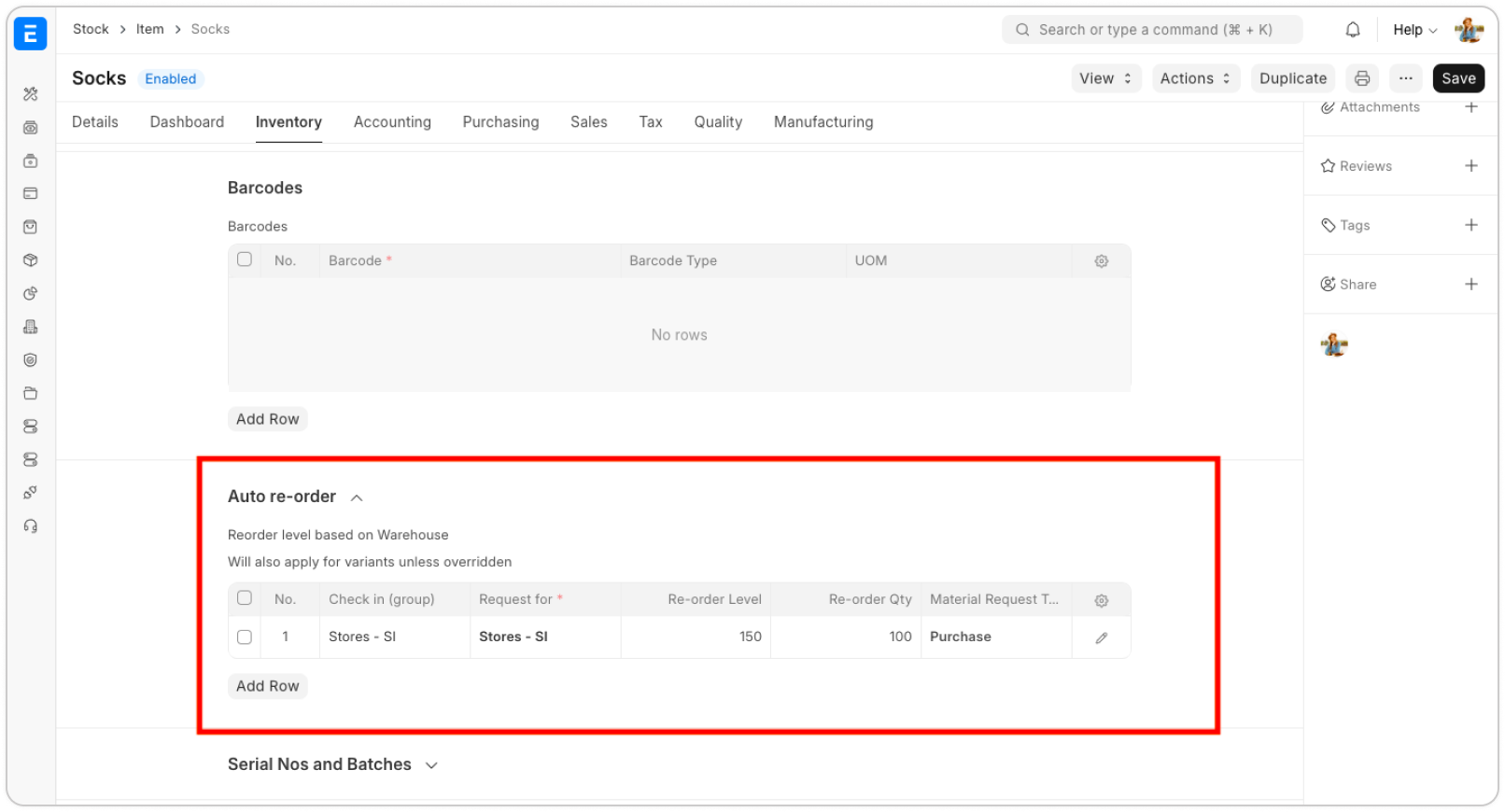Open the cube Stock sidebar icon
This screenshot has width=1505, height=812.
[x=31, y=260]
